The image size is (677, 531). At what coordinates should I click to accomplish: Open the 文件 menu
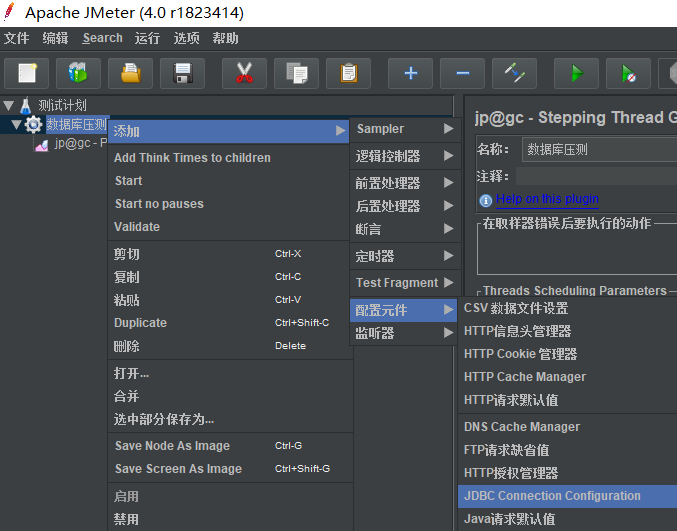point(16,38)
